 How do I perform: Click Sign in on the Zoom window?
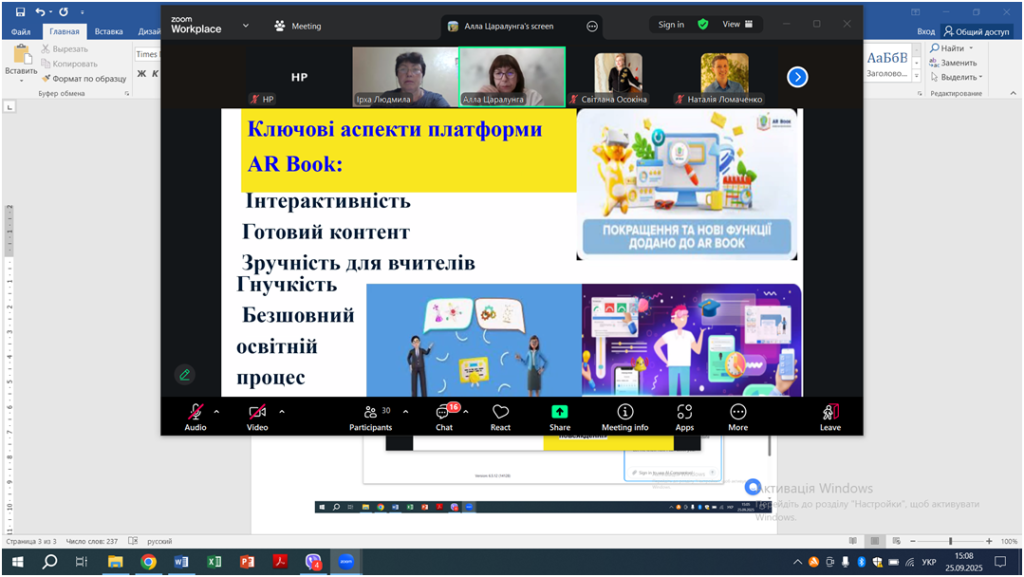click(x=671, y=25)
